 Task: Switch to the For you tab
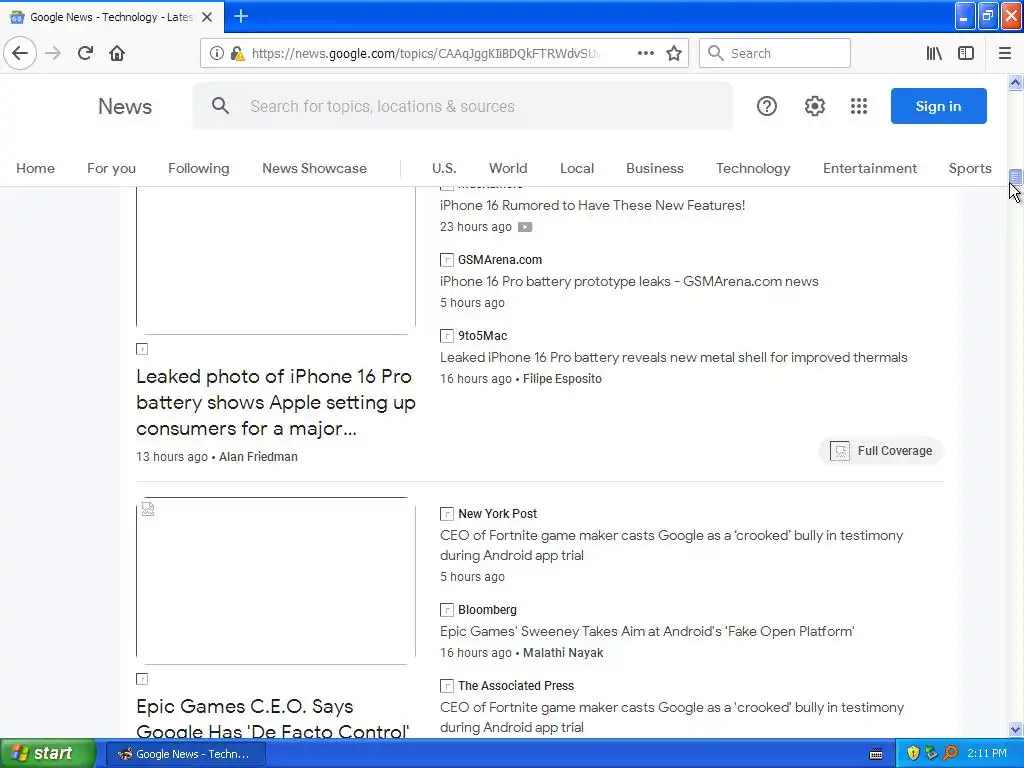click(x=112, y=168)
